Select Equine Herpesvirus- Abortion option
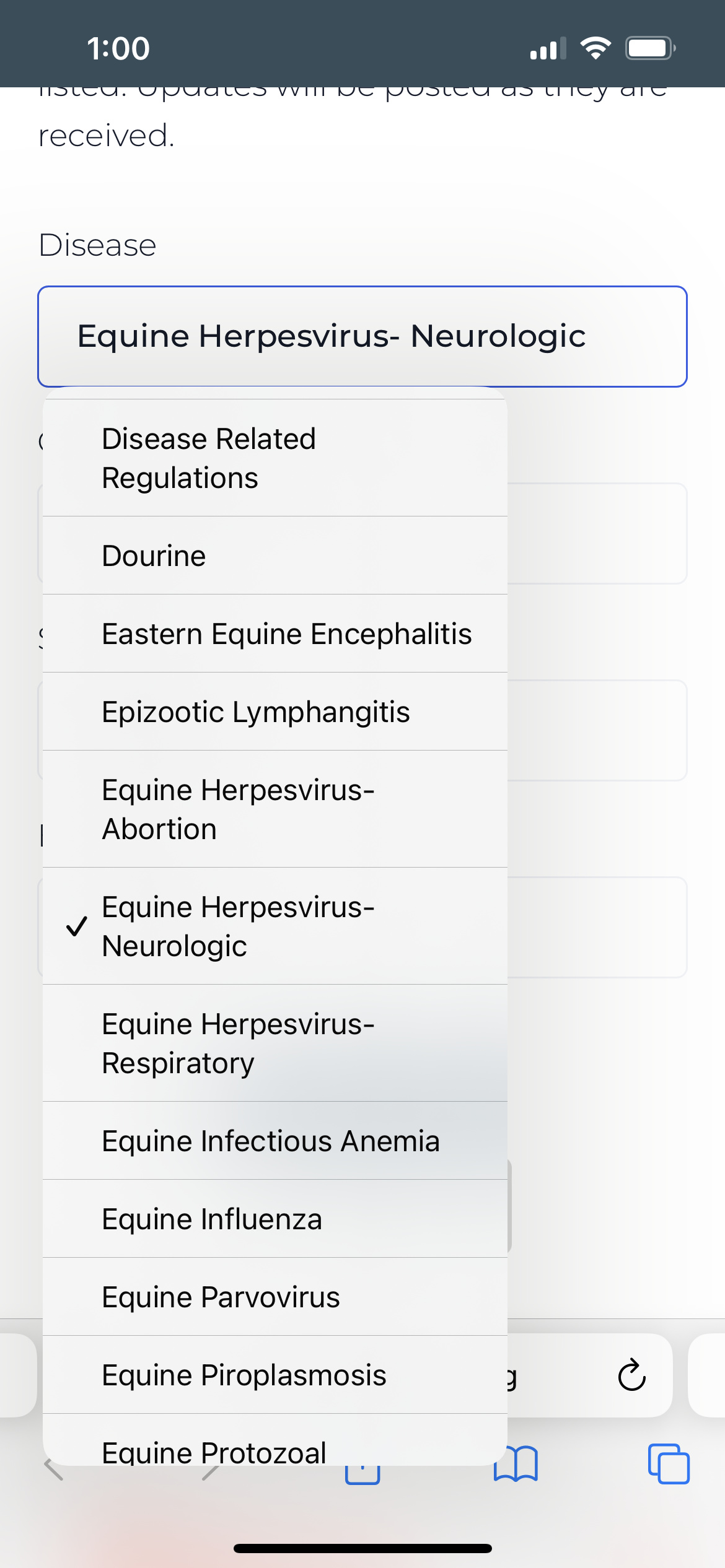This screenshot has width=725, height=1568. coord(275,809)
